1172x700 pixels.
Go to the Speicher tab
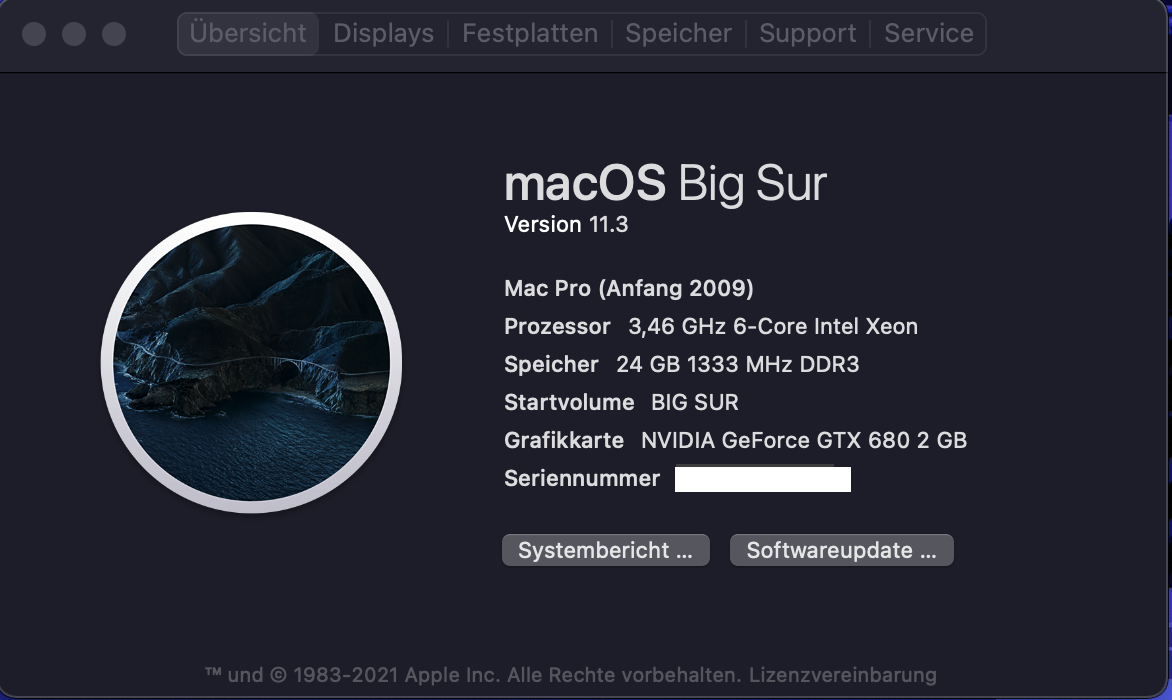coord(678,33)
